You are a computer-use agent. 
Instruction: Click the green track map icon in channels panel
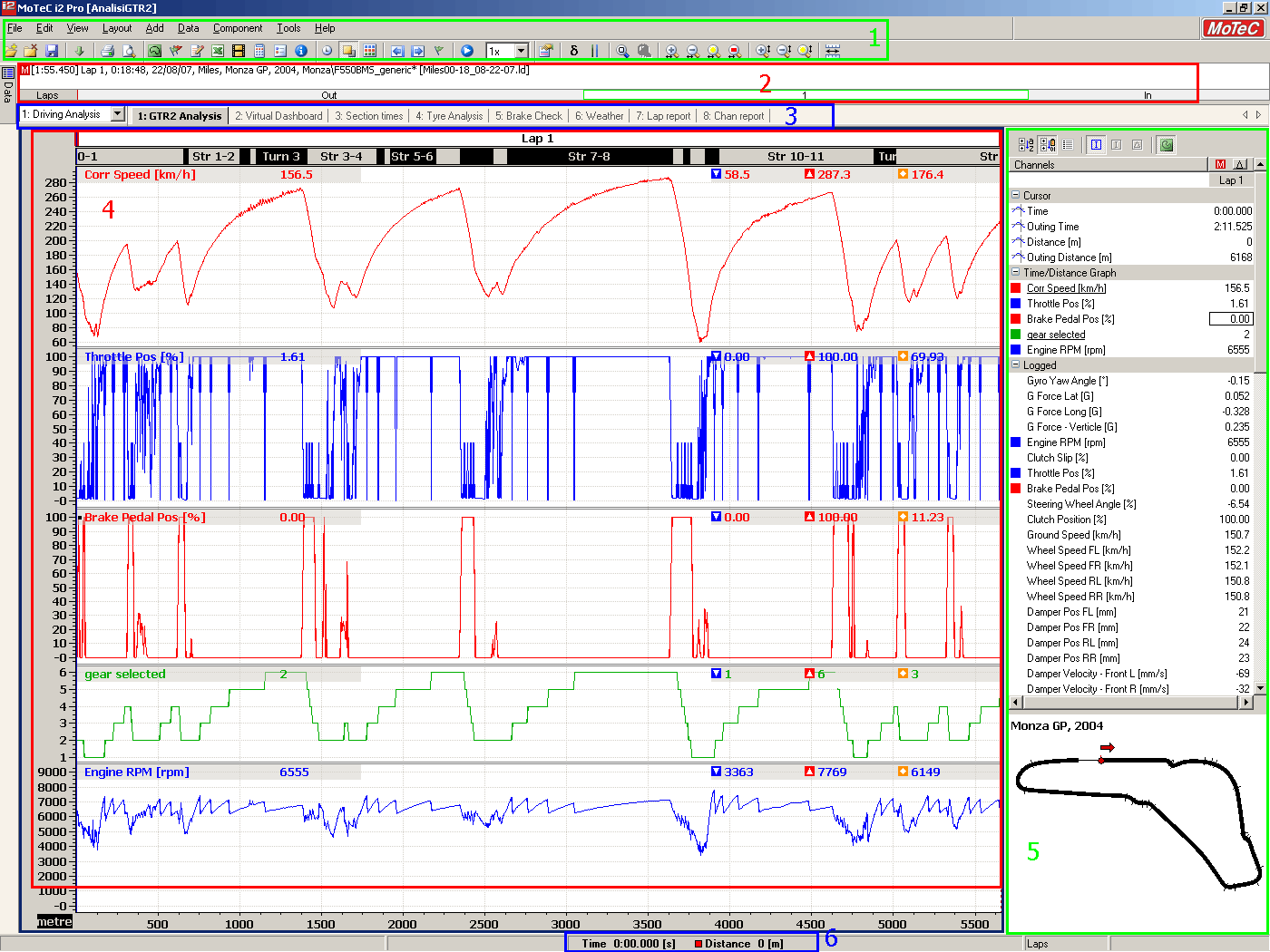tap(1167, 144)
